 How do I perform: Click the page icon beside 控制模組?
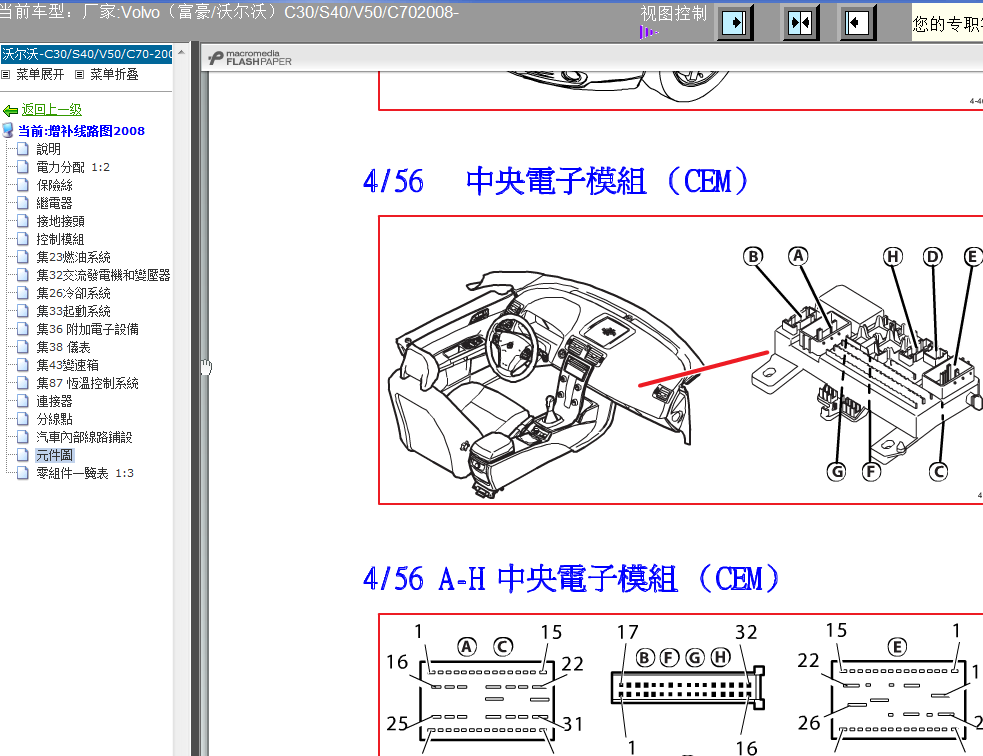coord(23,239)
